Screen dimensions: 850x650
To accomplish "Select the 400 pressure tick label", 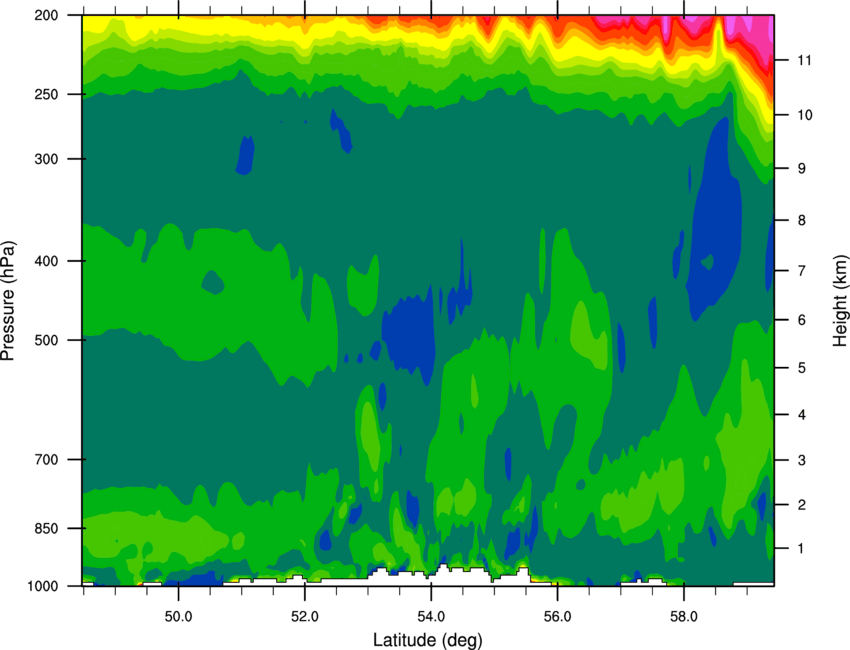I will tap(46, 261).
